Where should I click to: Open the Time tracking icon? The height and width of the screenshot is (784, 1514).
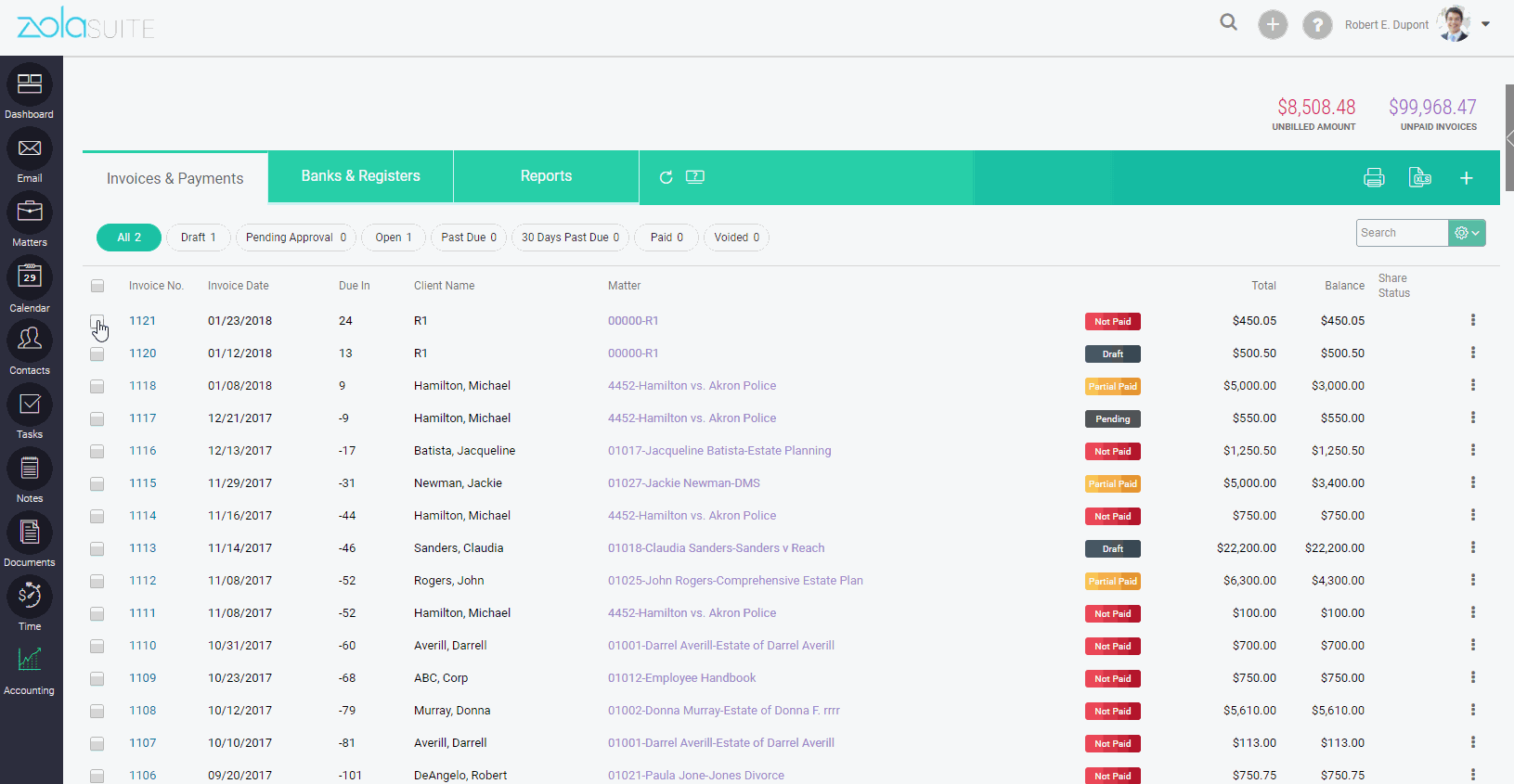click(30, 597)
